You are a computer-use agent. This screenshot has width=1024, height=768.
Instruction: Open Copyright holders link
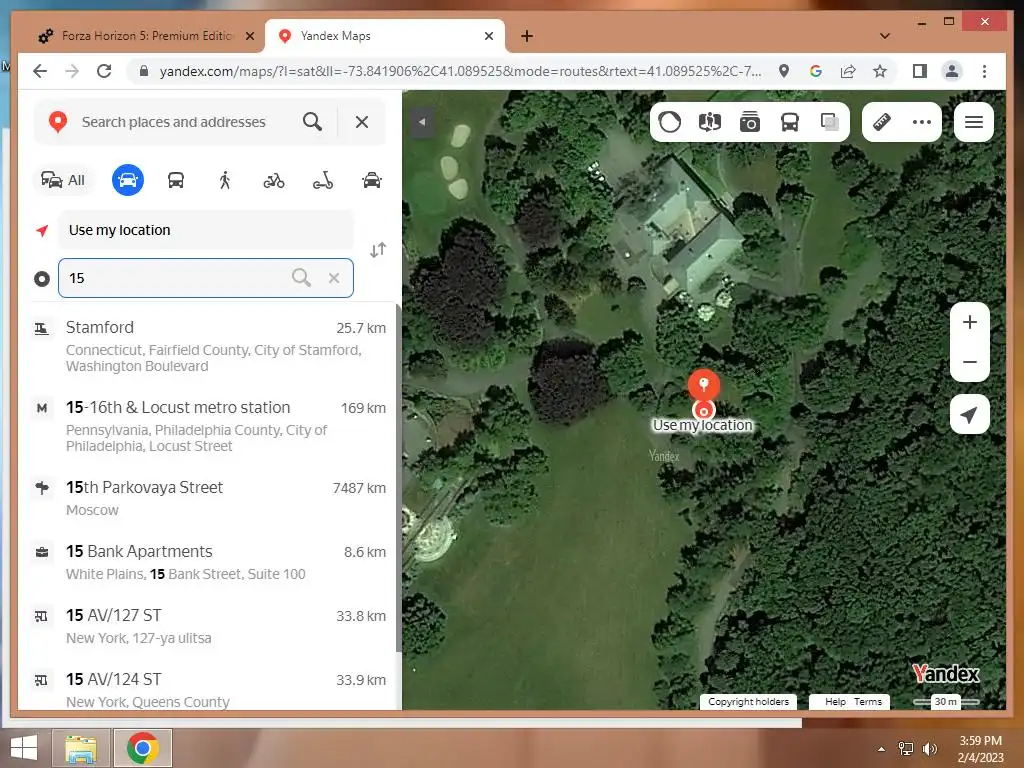click(748, 701)
